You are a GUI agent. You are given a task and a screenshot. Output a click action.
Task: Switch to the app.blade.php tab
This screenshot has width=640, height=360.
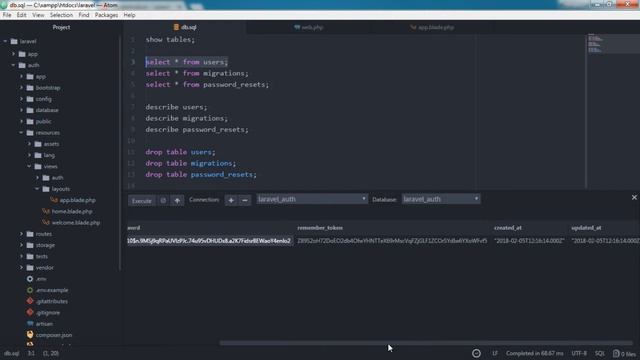[432, 27]
